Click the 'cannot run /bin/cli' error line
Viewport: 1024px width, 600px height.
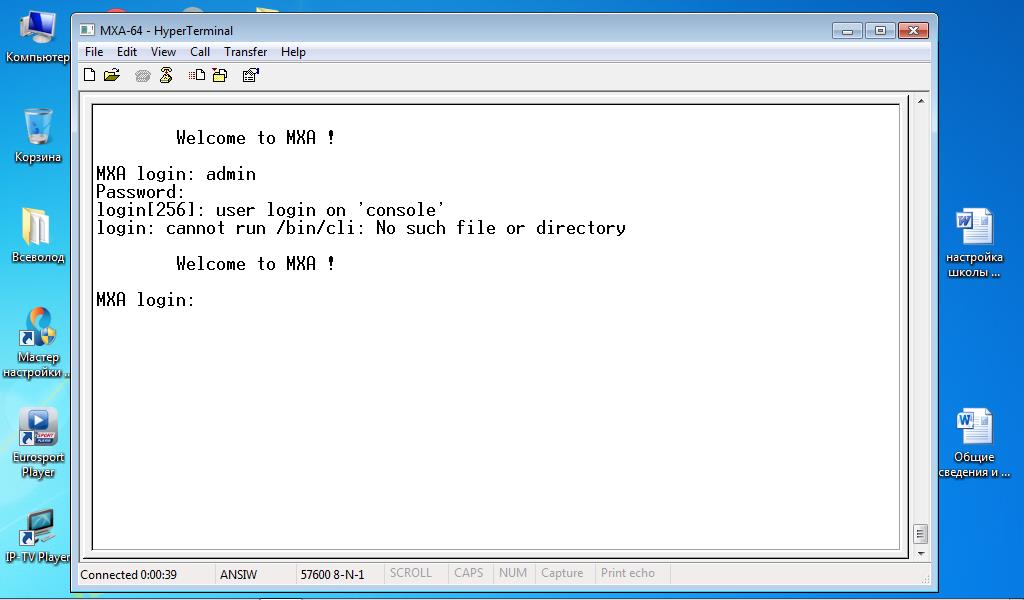click(x=361, y=228)
